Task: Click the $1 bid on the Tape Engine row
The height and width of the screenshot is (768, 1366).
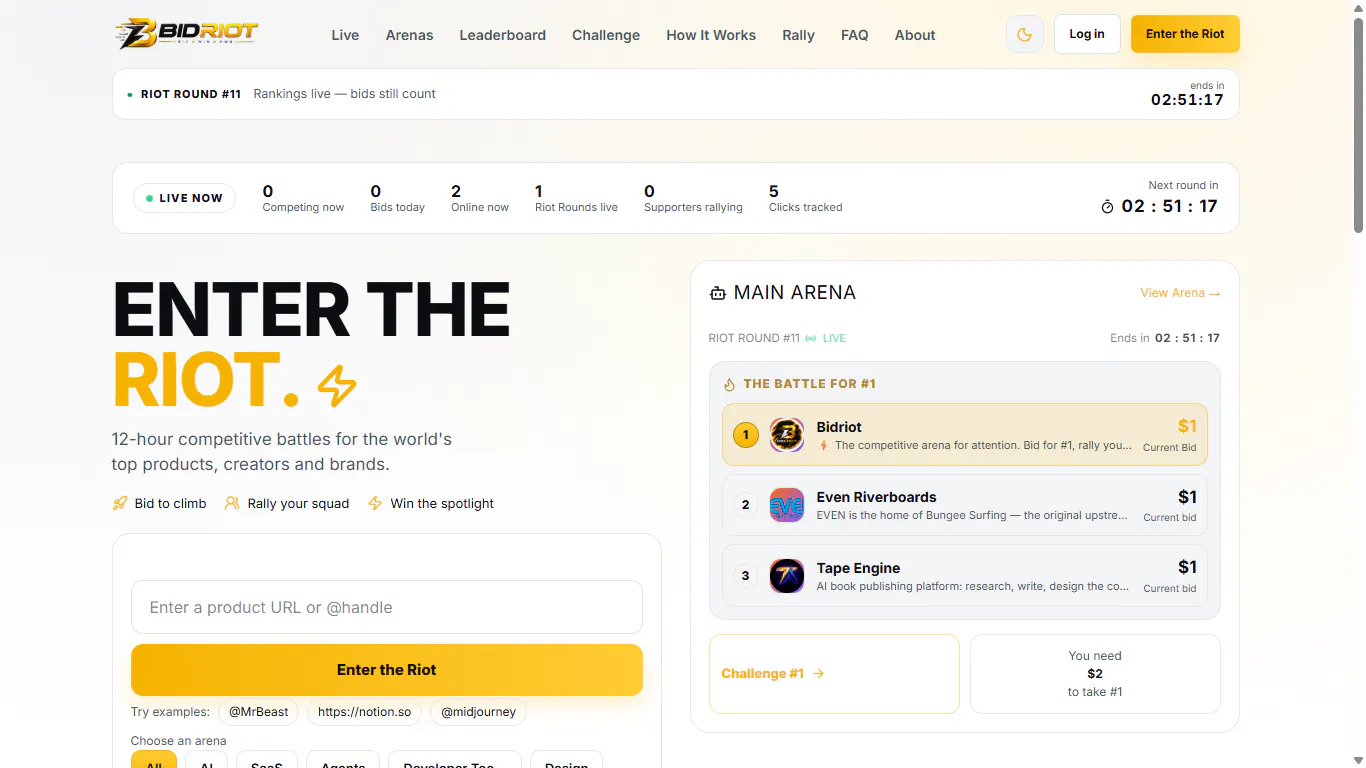Action: (x=1187, y=567)
